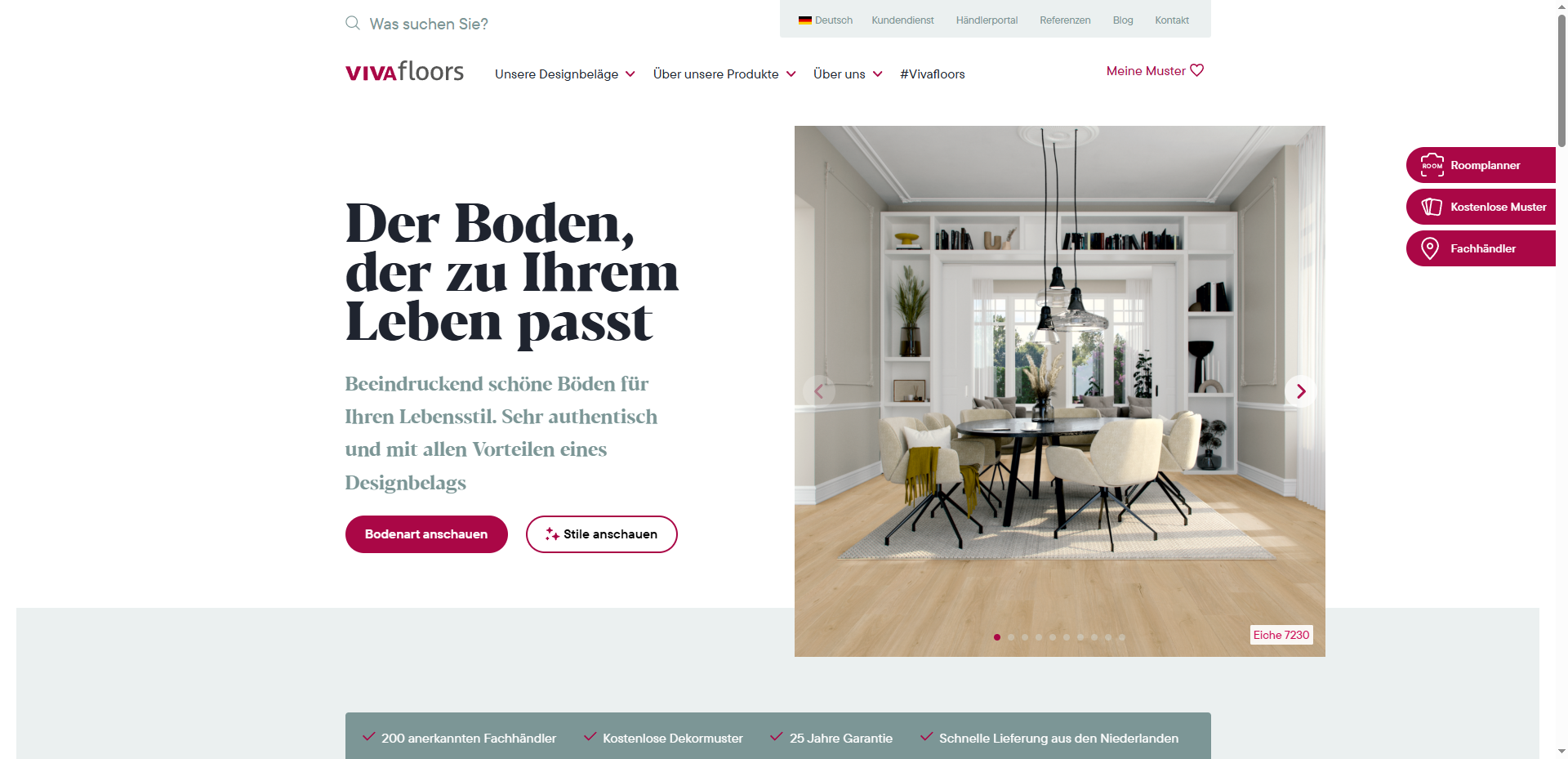This screenshot has height=759, width=1568.
Task: Expand the Über unsere Produkte dropdown
Action: [724, 74]
